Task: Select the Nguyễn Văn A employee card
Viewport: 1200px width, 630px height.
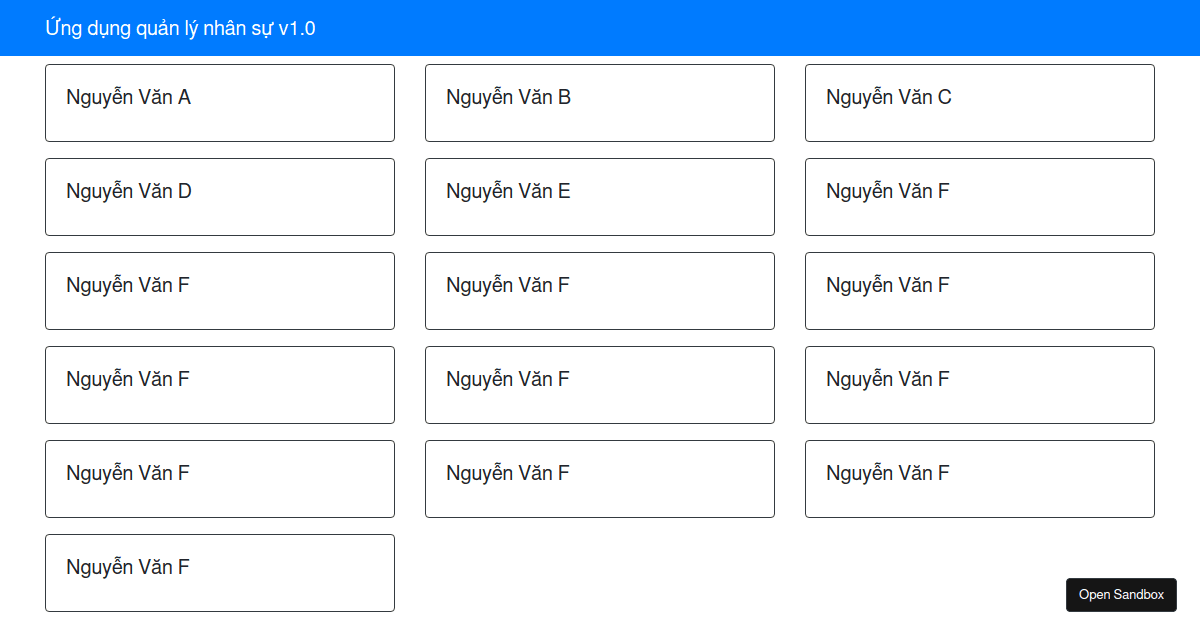Action: (x=220, y=103)
